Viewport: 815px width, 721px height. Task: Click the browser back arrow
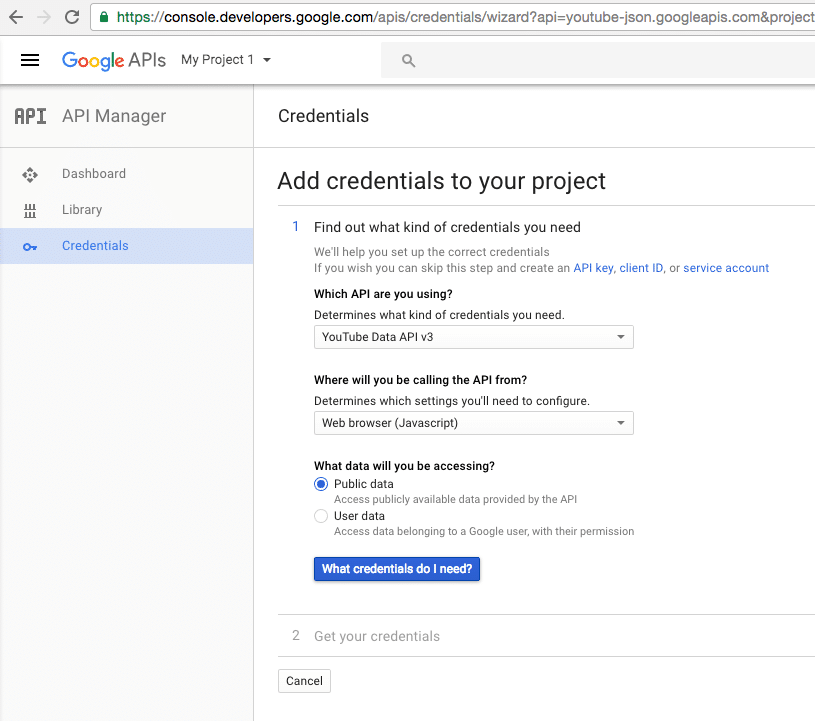[x=16, y=17]
